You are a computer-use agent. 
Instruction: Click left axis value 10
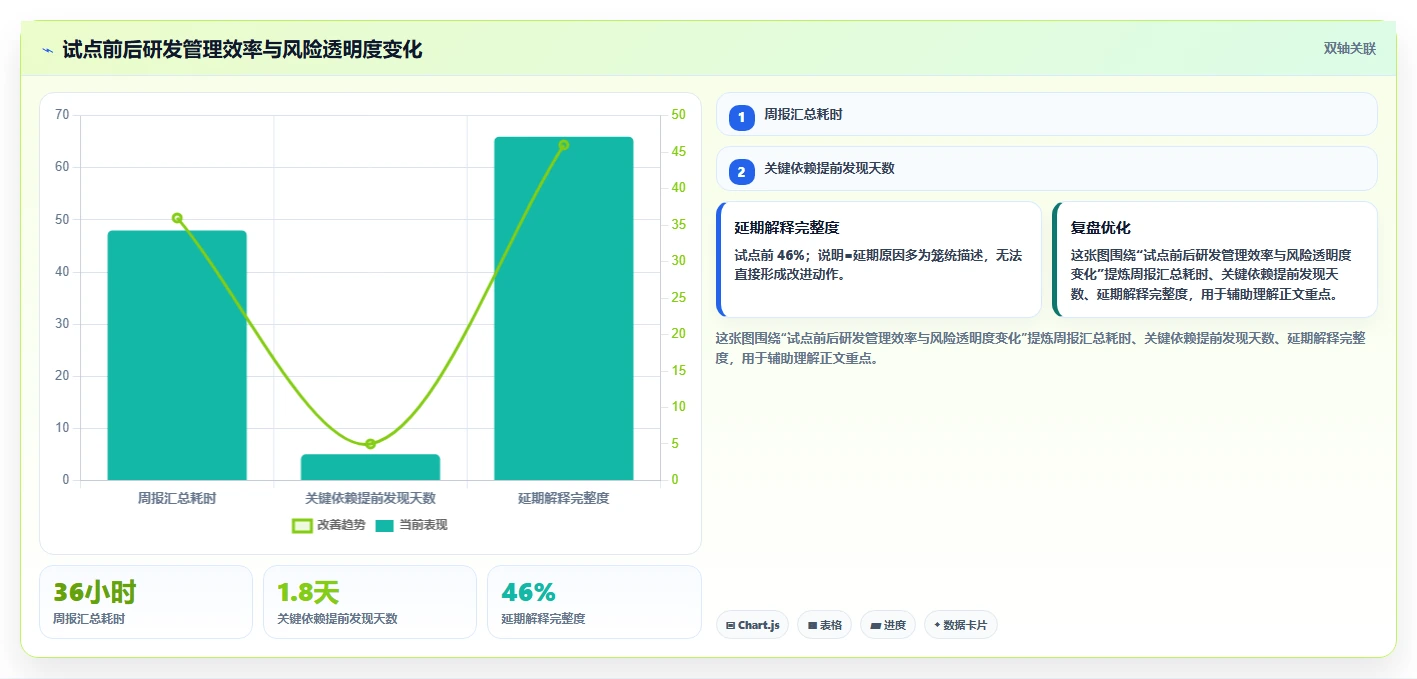click(x=62, y=428)
